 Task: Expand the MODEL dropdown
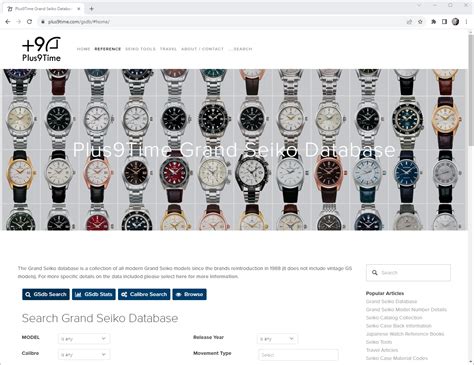tap(84, 339)
